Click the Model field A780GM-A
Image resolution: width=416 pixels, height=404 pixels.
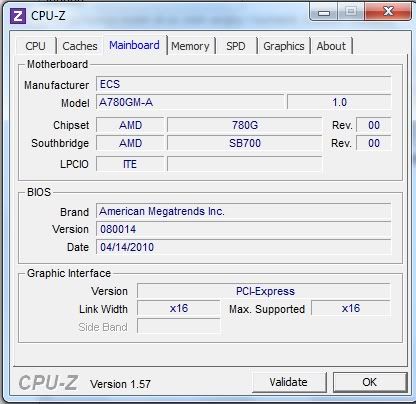190,102
